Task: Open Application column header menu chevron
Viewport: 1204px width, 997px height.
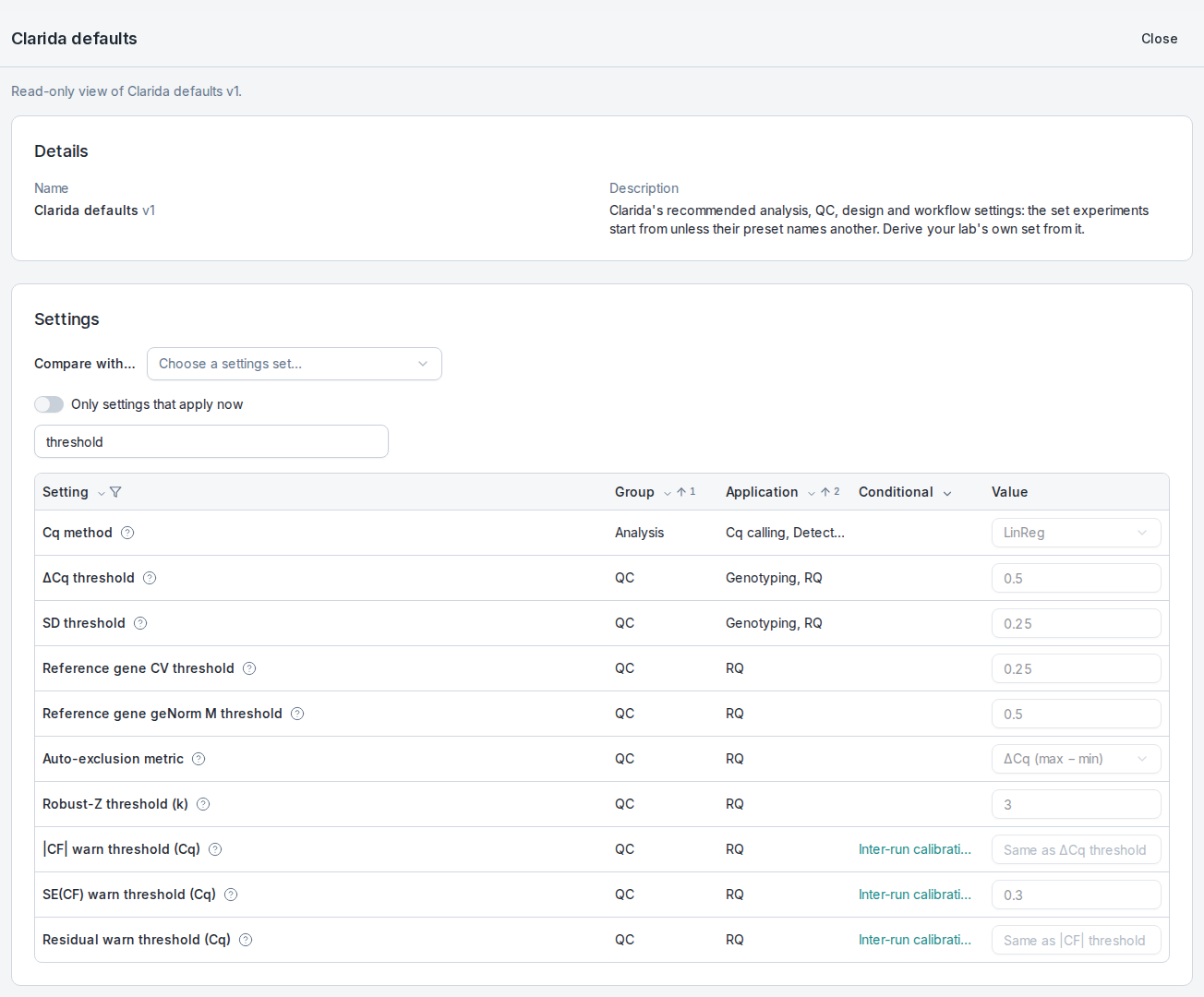Action: (812, 493)
